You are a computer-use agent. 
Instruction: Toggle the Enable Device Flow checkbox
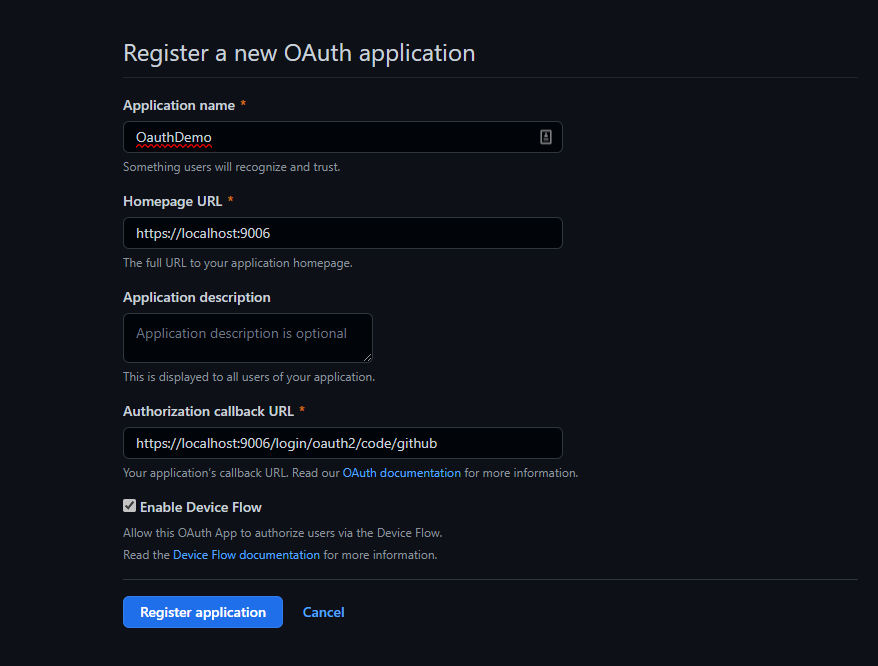coord(129,506)
